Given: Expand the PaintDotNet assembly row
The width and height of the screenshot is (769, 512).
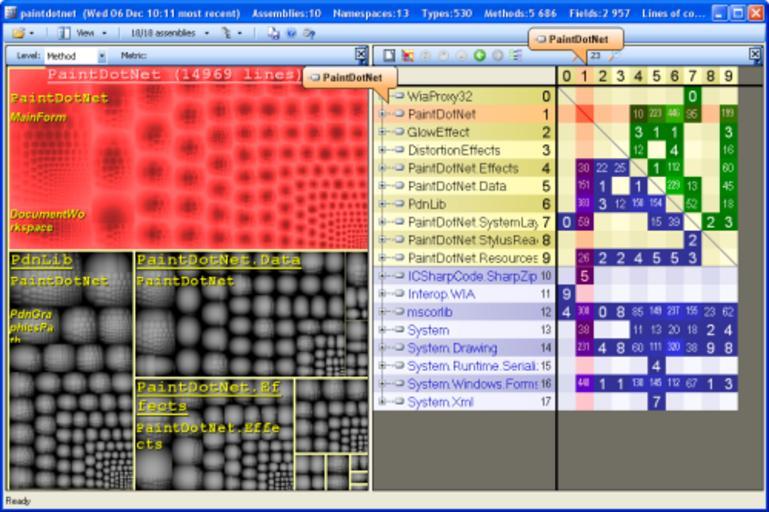Looking at the screenshot, I should coord(382,114).
